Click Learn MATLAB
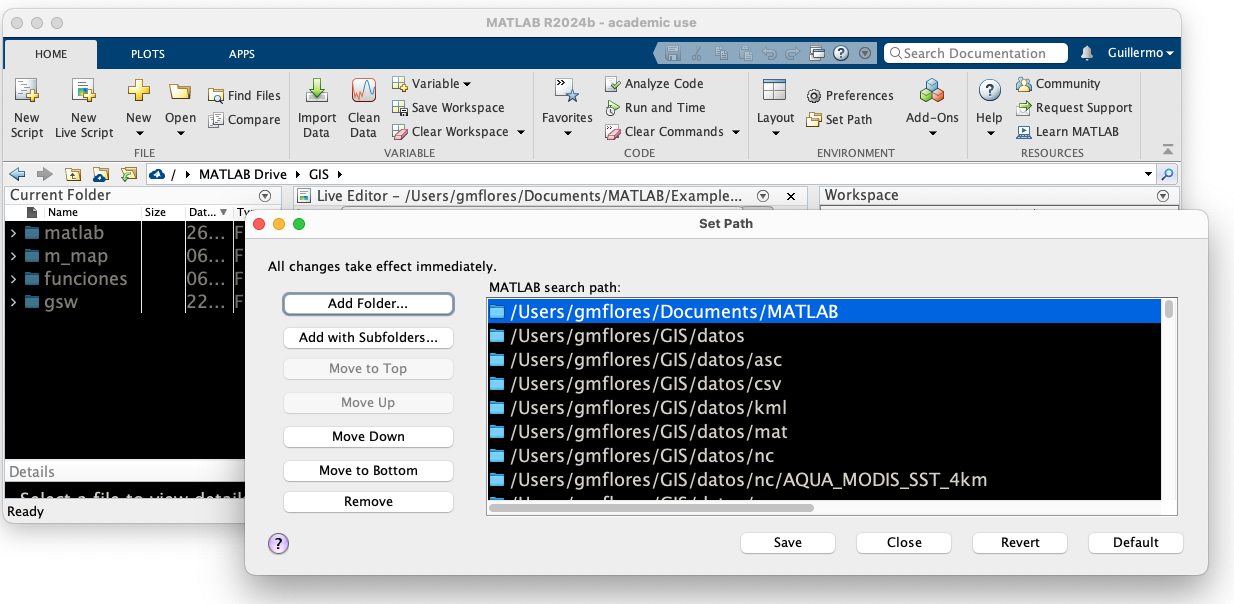Screen dimensions: 1234x604 (x=1067, y=131)
